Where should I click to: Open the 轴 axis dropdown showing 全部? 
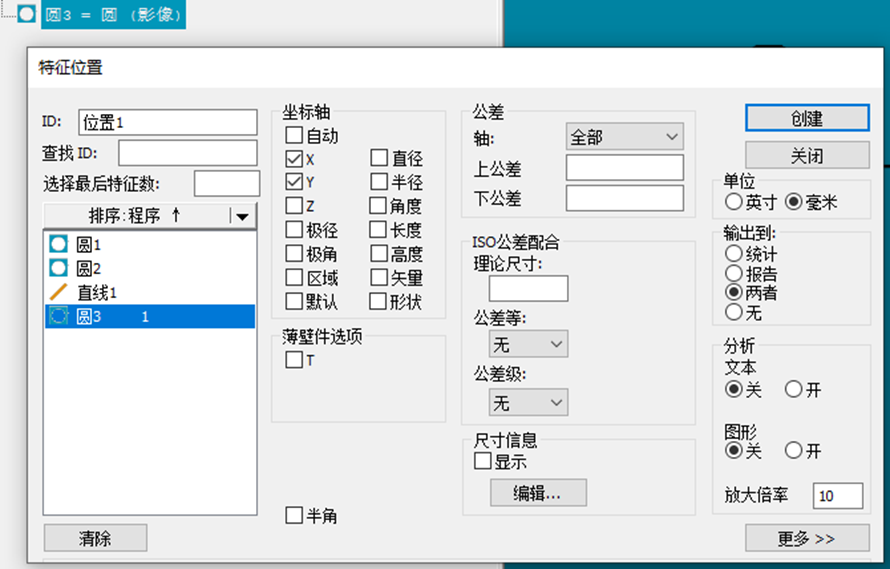(x=624, y=137)
